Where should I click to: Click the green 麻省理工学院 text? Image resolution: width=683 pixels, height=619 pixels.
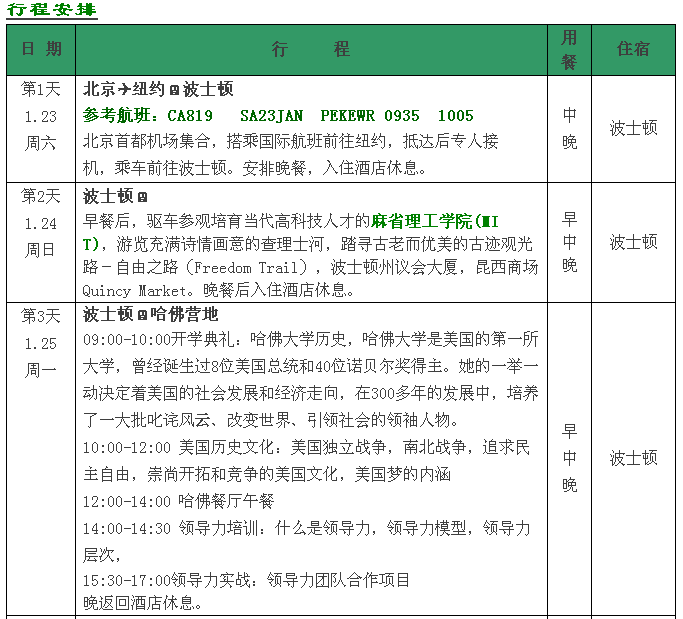pos(422,222)
